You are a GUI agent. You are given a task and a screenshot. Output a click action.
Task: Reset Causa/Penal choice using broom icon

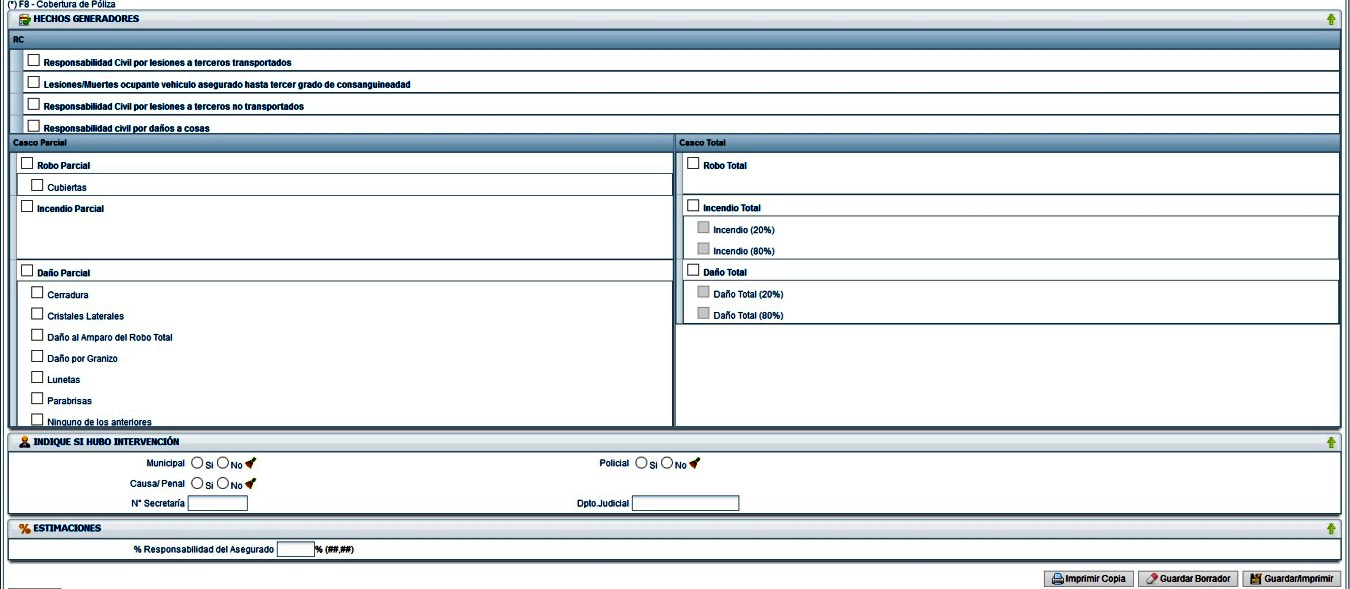251,483
